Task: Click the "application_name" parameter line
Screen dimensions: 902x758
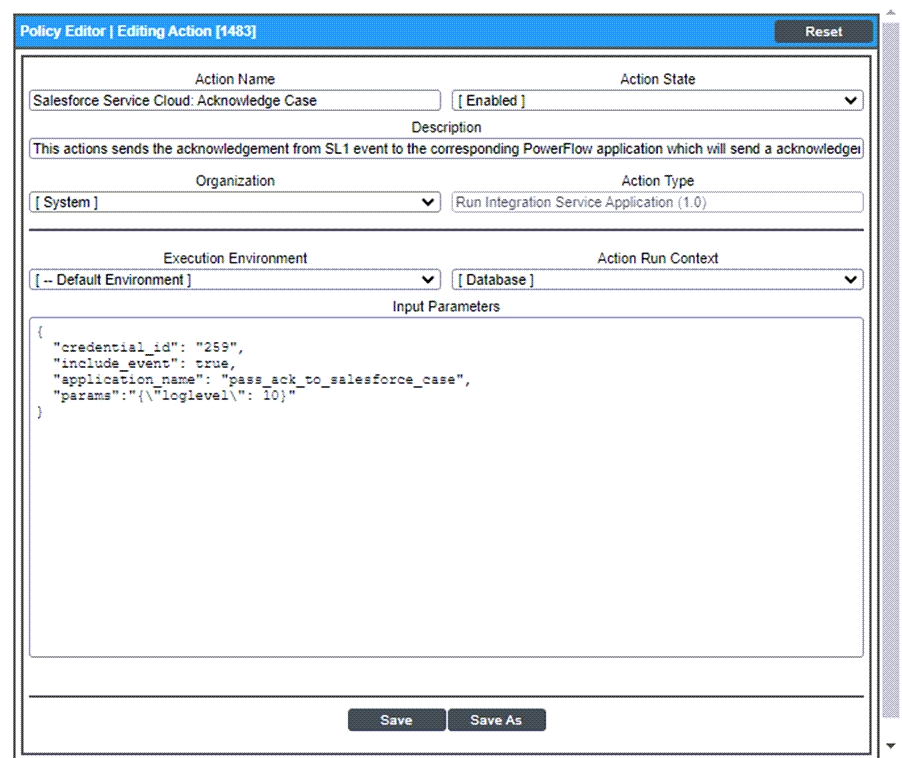Action: coord(262,380)
